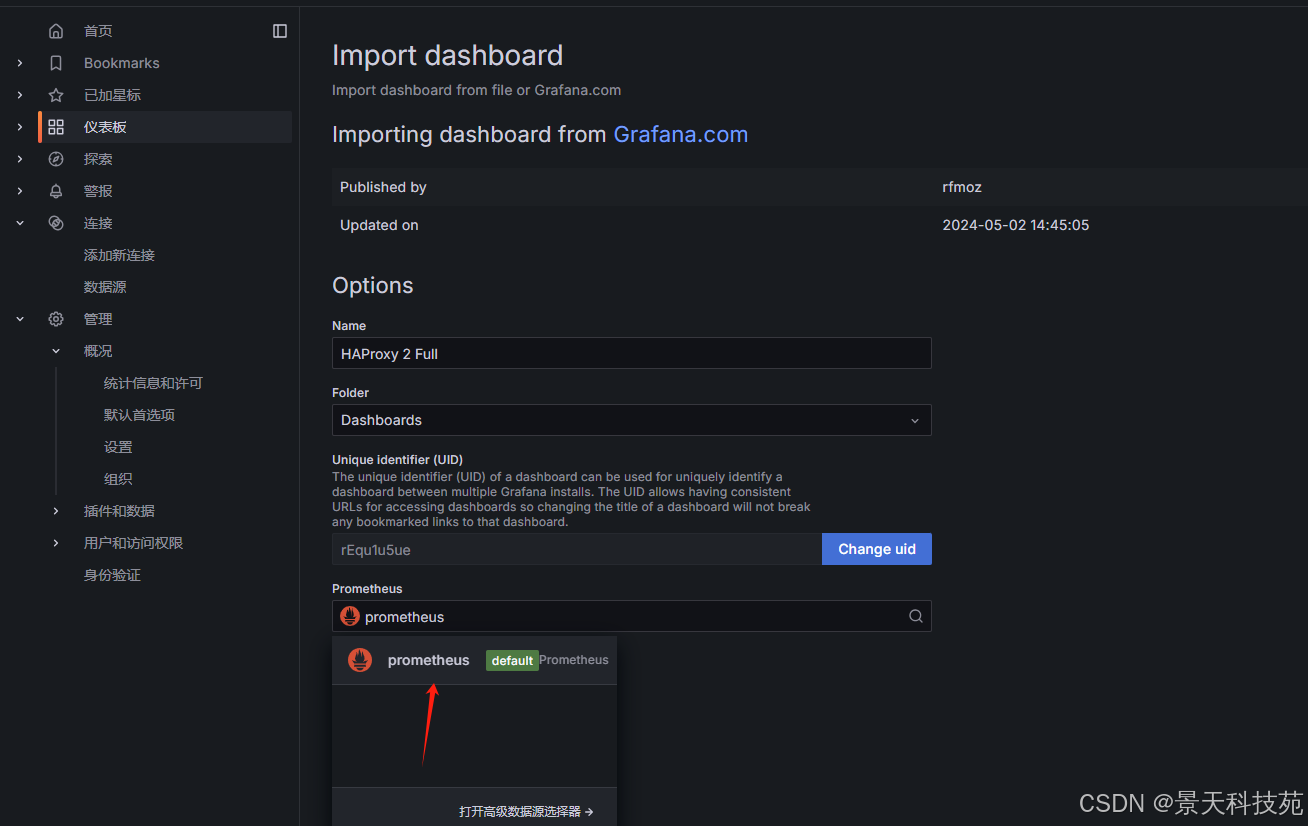
Task: Click the Import dashboard heading
Action: pos(447,55)
